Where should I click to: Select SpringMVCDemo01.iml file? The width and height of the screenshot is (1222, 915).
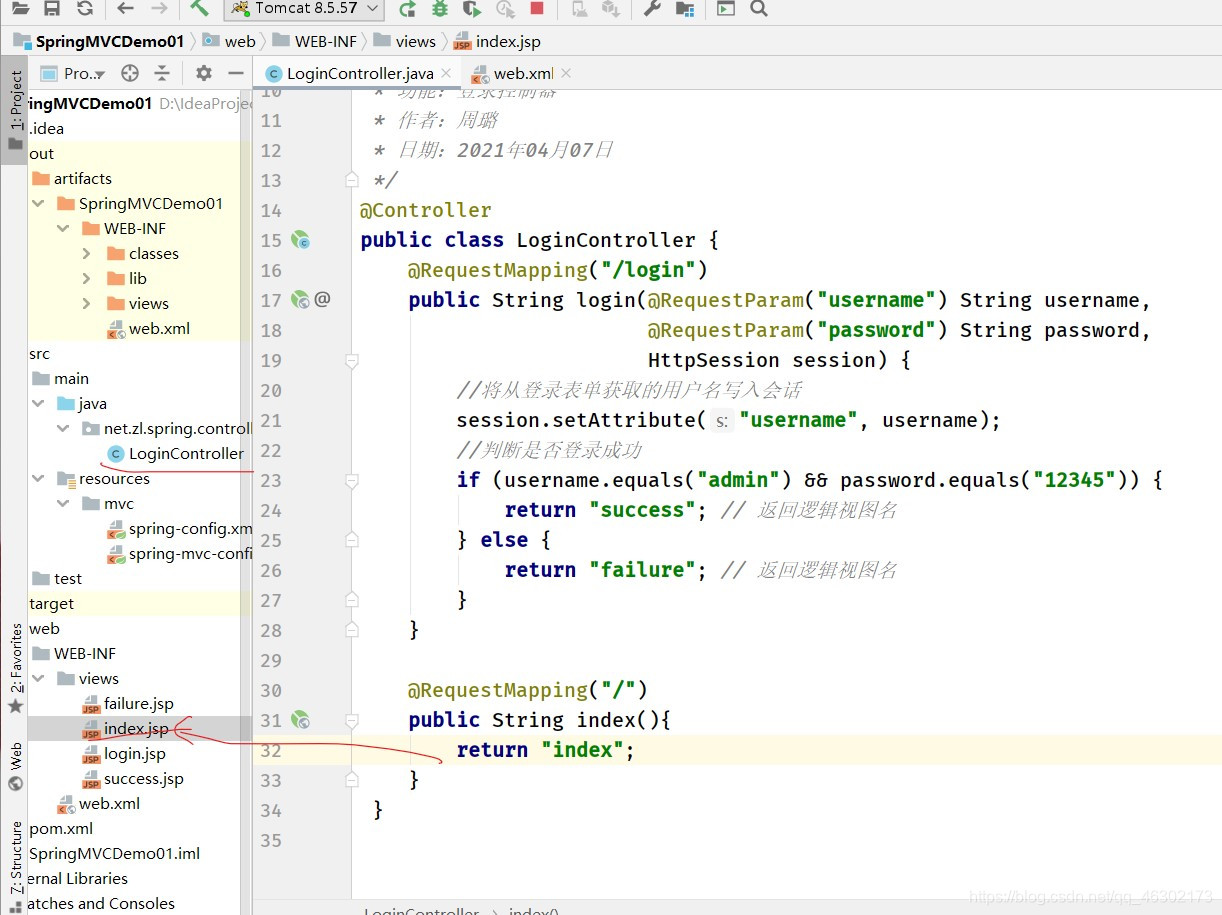click(114, 853)
